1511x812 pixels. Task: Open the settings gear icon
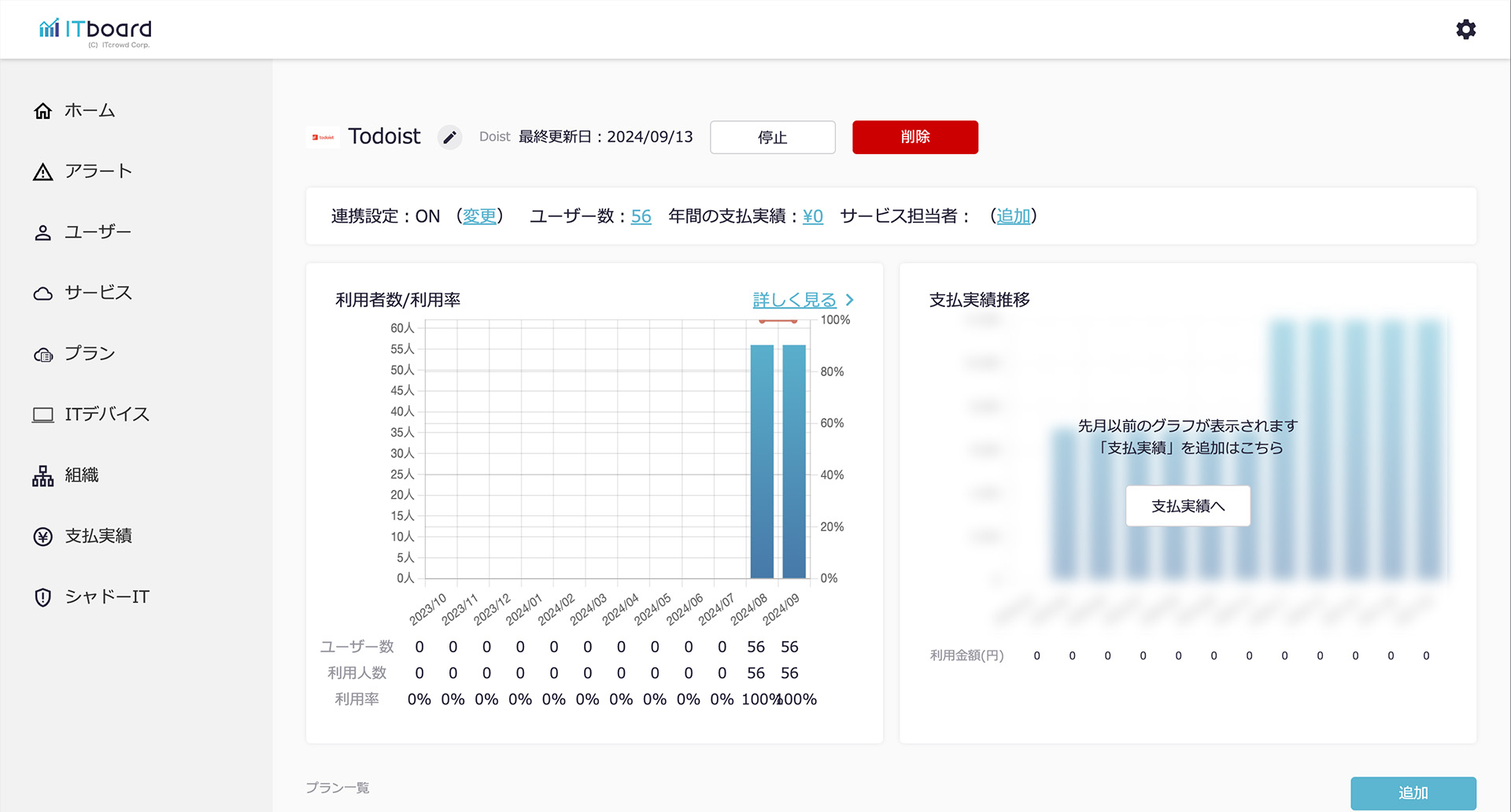(1465, 30)
